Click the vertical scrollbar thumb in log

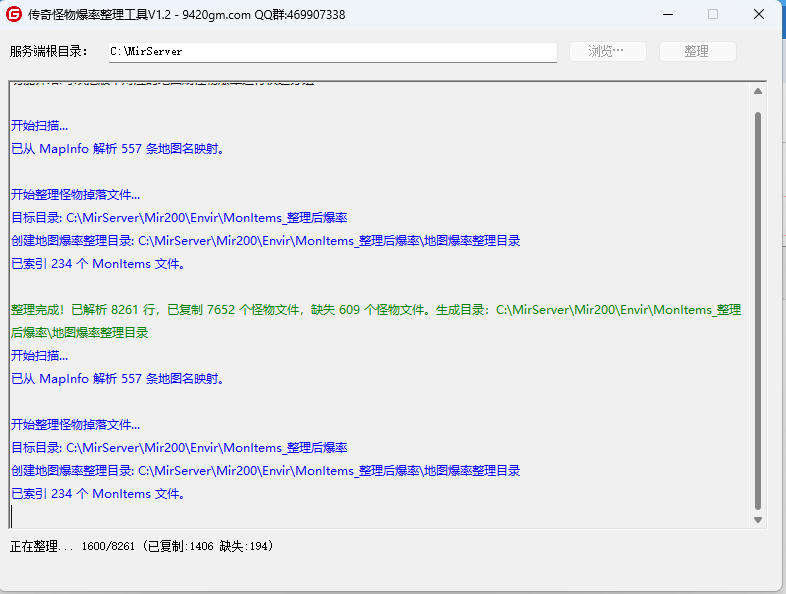click(x=758, y=311)
